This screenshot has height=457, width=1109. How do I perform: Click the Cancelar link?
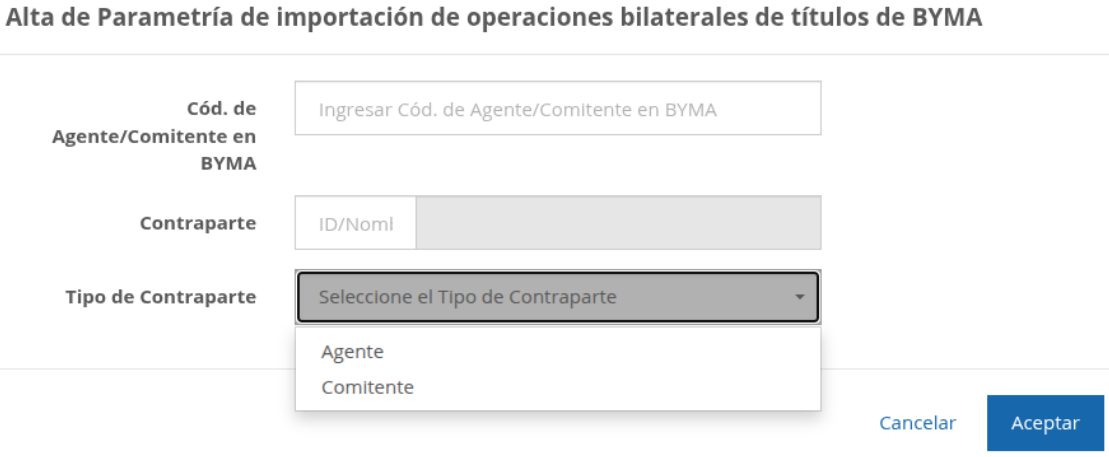point(917,423)
